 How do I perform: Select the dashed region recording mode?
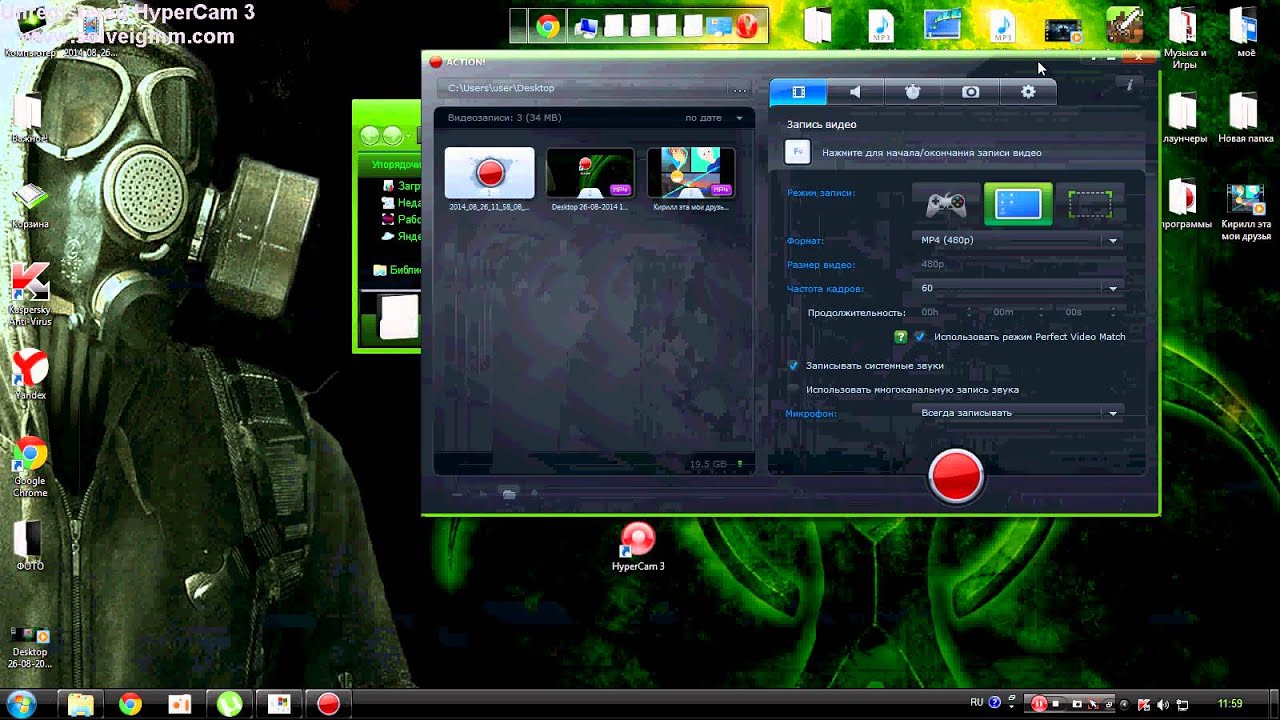[x=1090, y=204]
